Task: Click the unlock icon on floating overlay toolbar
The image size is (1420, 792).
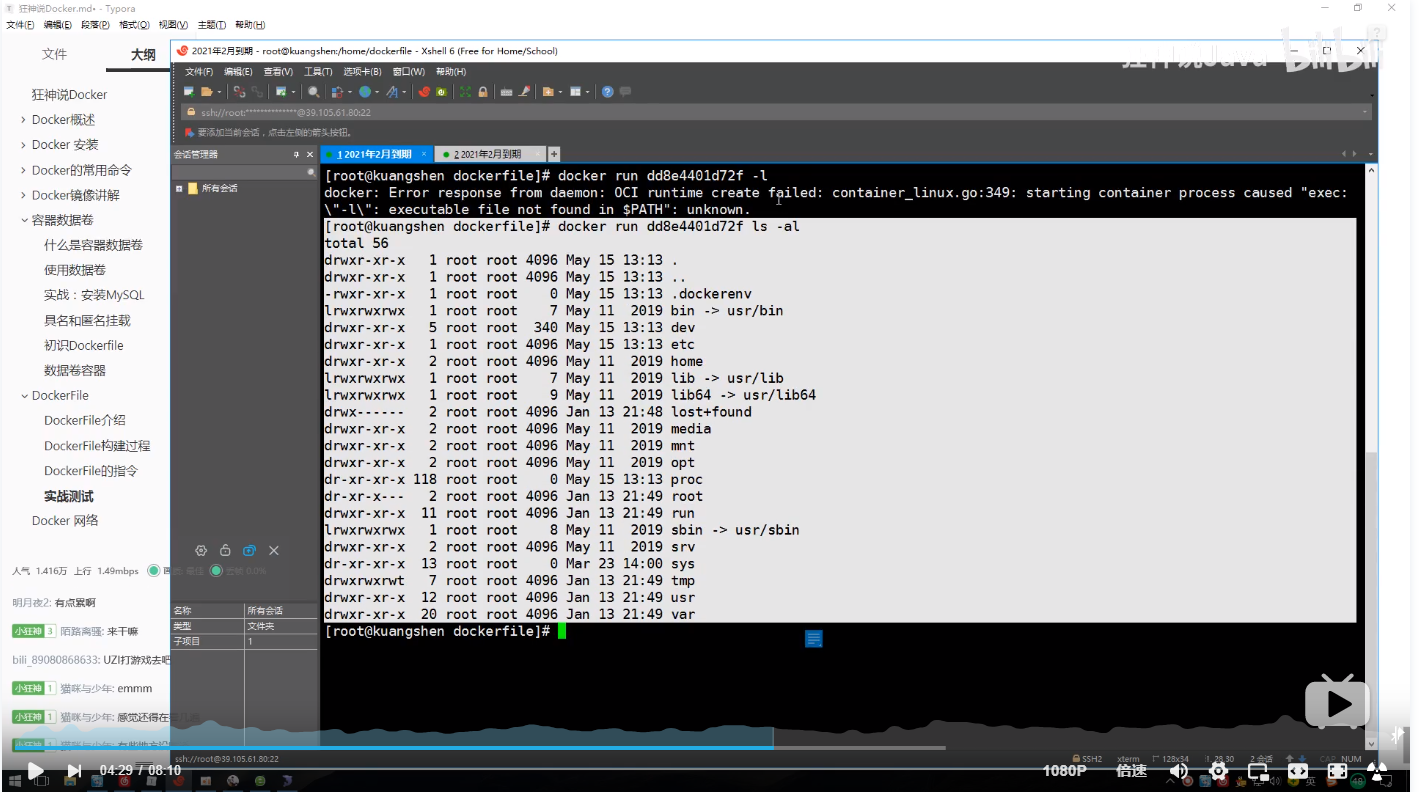Action: 225,550
